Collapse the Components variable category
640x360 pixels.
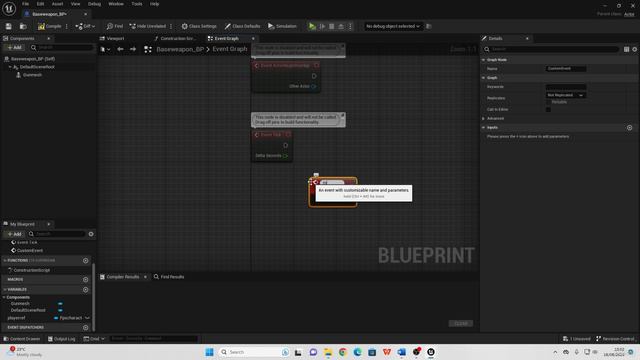(x=4, y=297)
